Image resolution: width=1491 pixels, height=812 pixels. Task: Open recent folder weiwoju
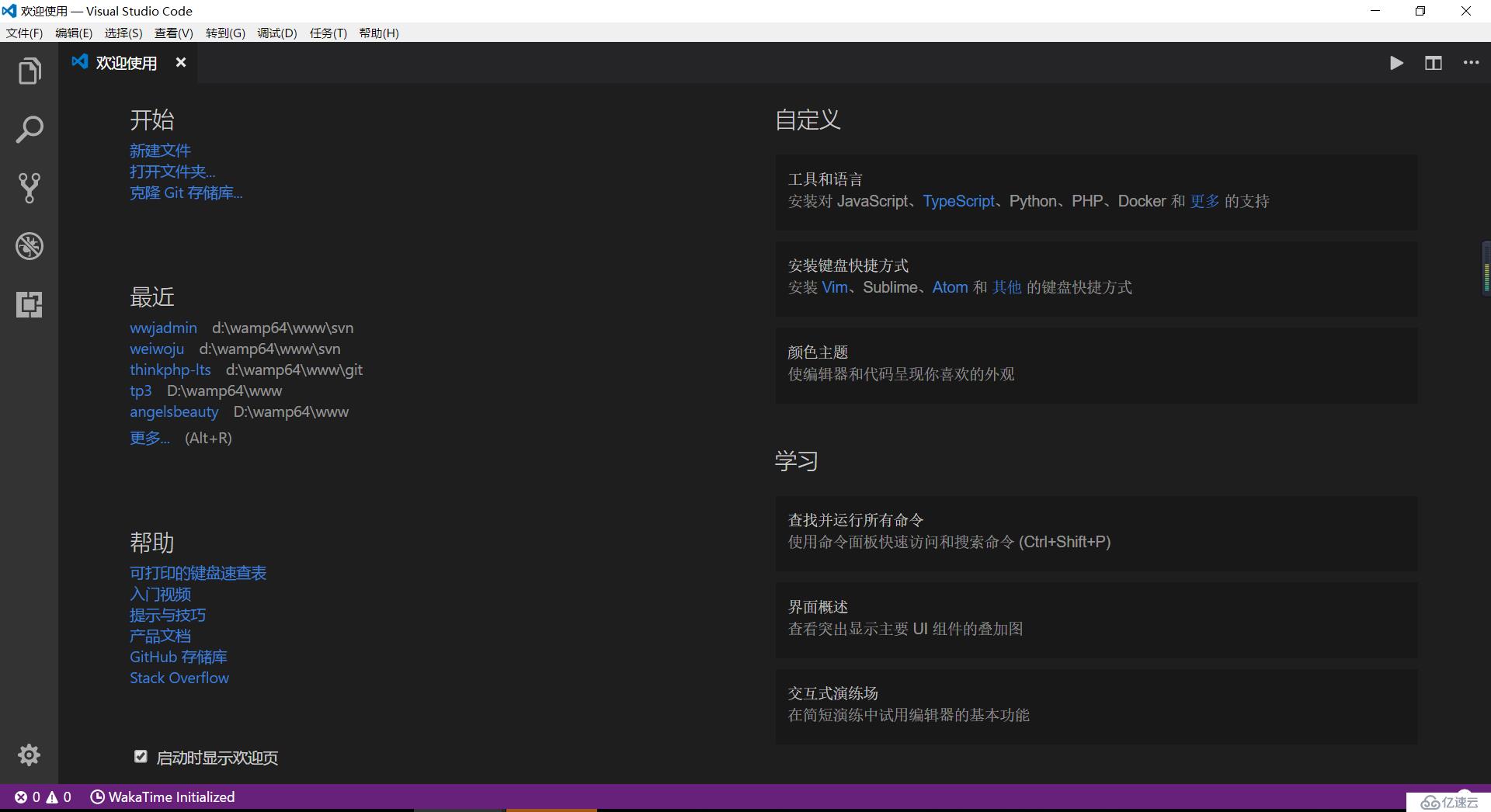157,349
